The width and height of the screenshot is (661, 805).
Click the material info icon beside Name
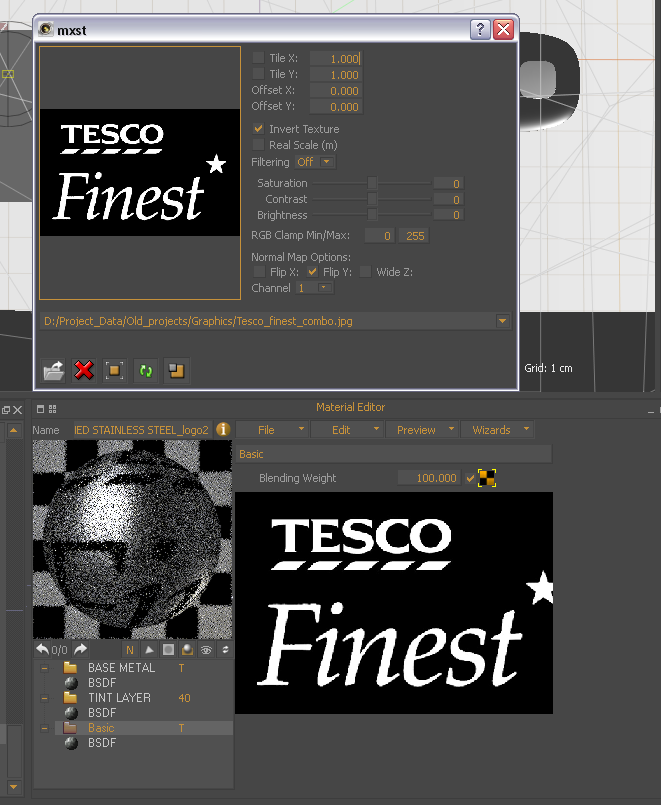[223, 429]
